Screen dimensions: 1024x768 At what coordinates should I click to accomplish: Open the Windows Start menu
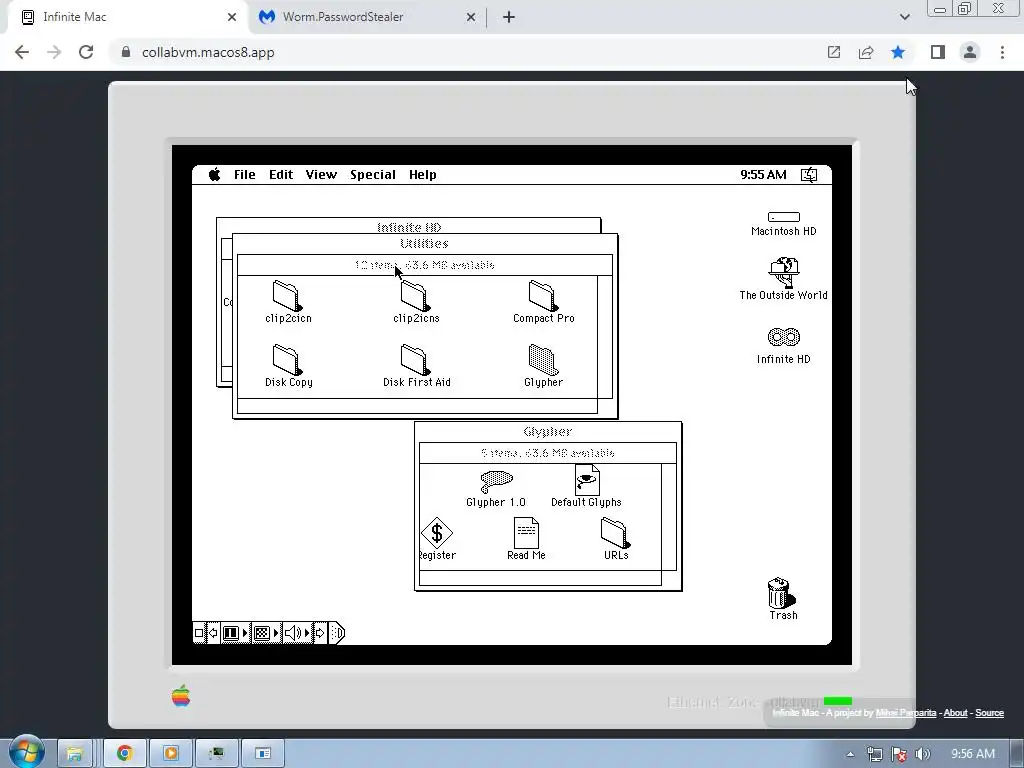(x=27, y=752)
